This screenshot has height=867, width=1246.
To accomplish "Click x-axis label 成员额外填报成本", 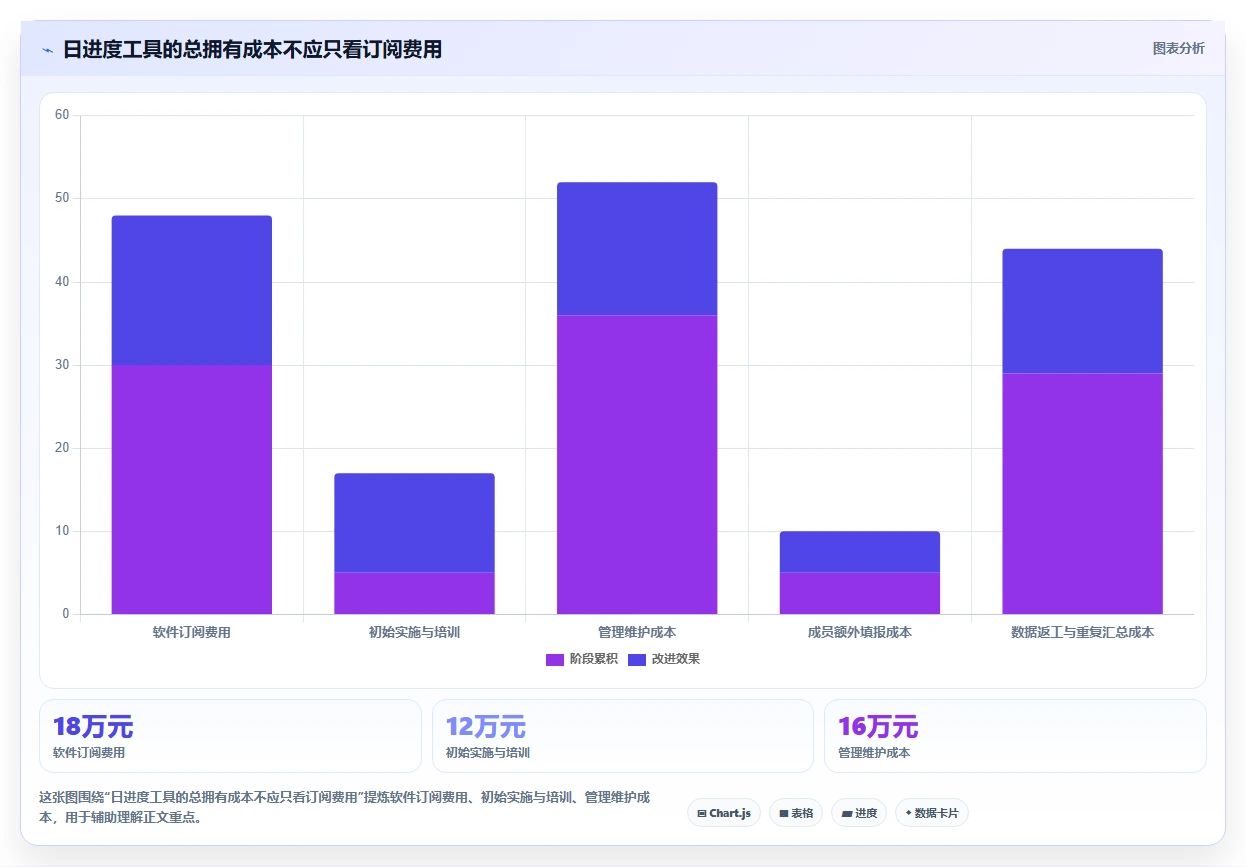I will point(860,632).
